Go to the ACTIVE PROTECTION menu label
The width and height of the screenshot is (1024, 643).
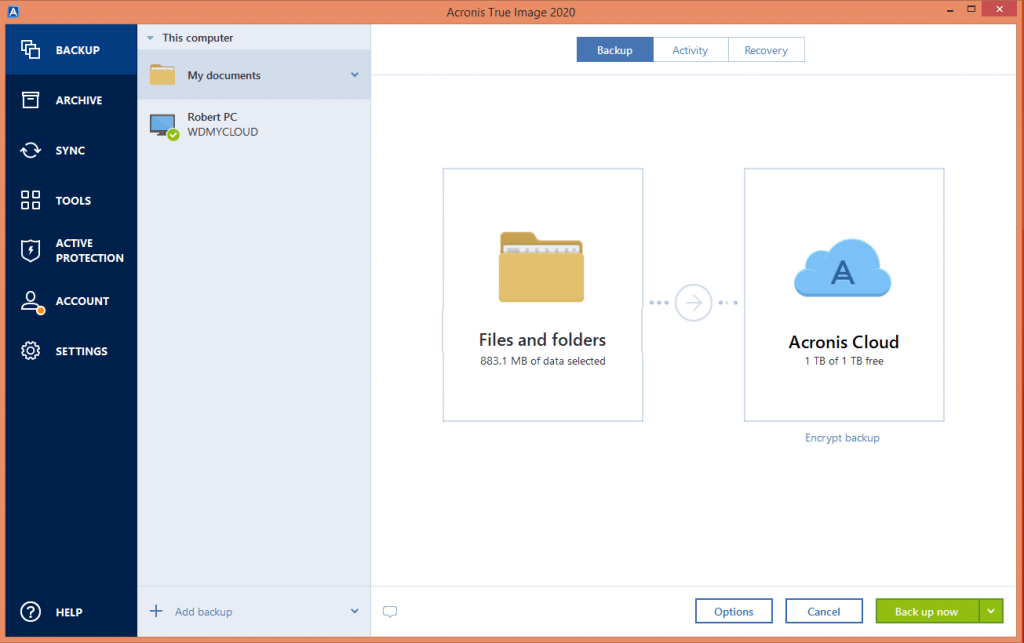(x=89, y=250)
